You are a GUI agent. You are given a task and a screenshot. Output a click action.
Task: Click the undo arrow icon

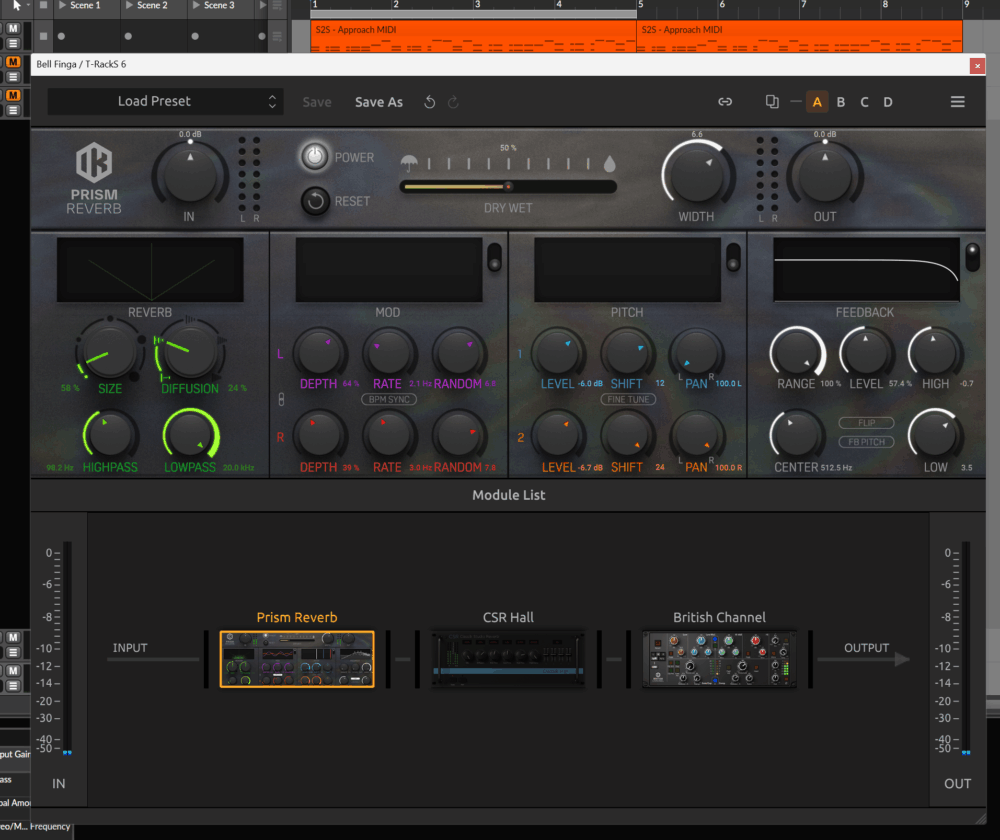point(430,102)
